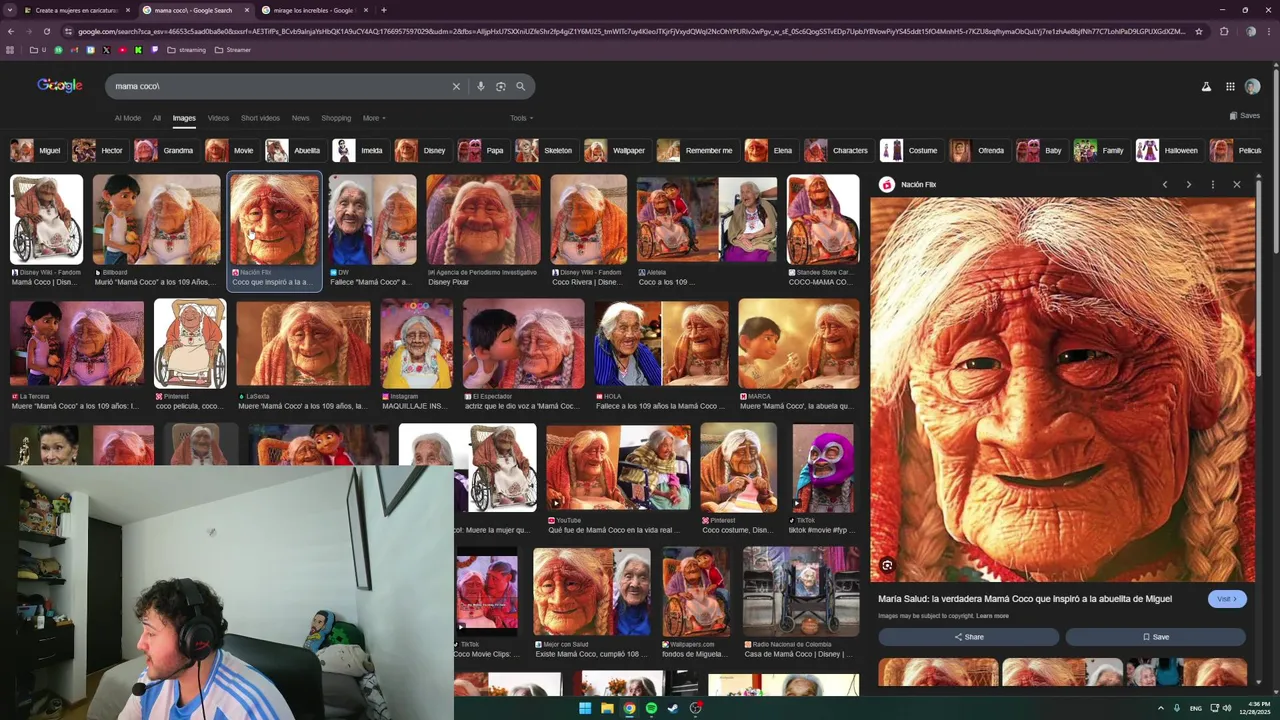Open the Instagram MAQUILLAJE thumbnail
1280x720 pixels.
point(416,344)
